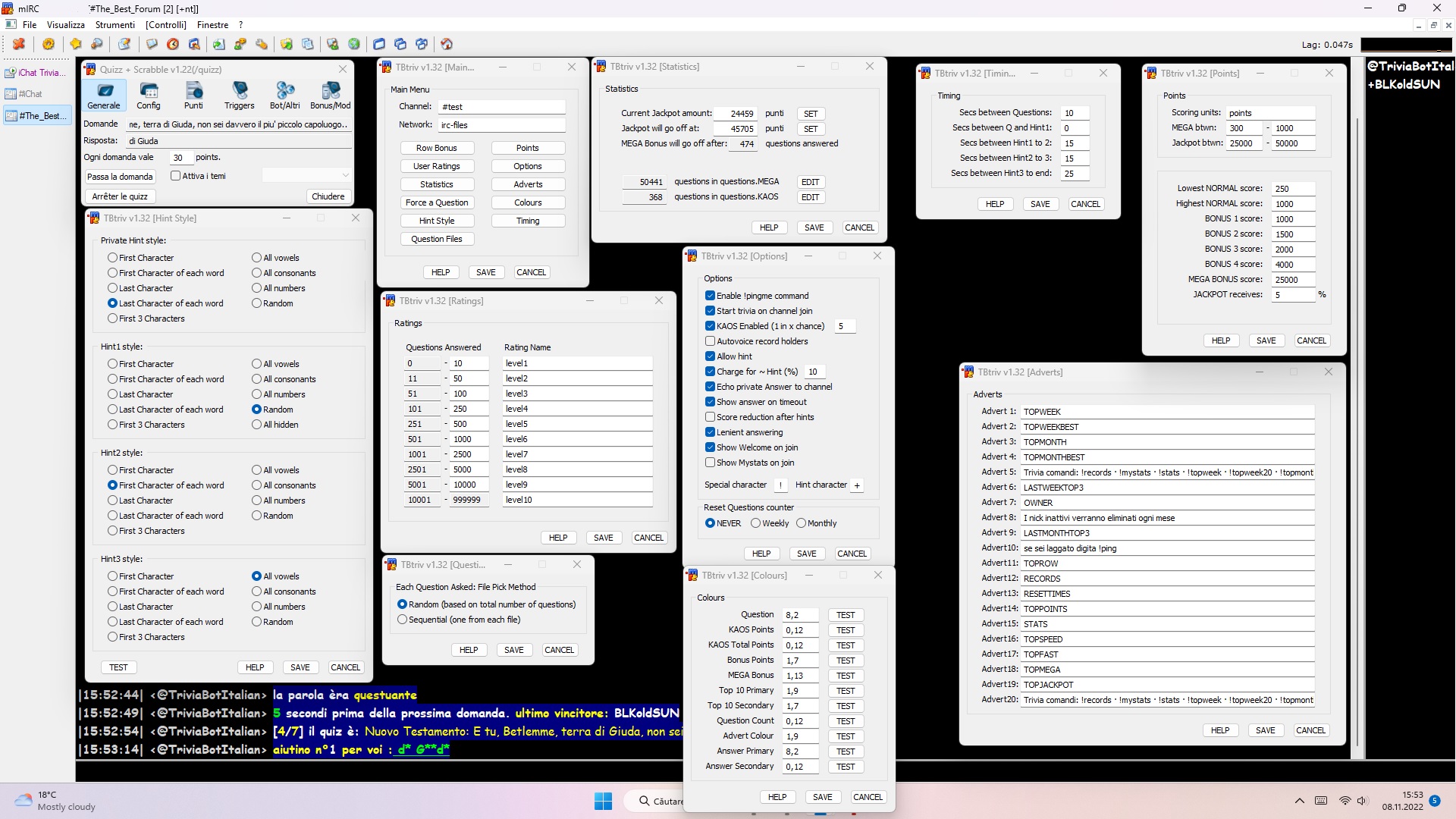The width and height of the screenshot is (1456, 819).
Task: Open Bot/Altri section icon
Action: 285,96
